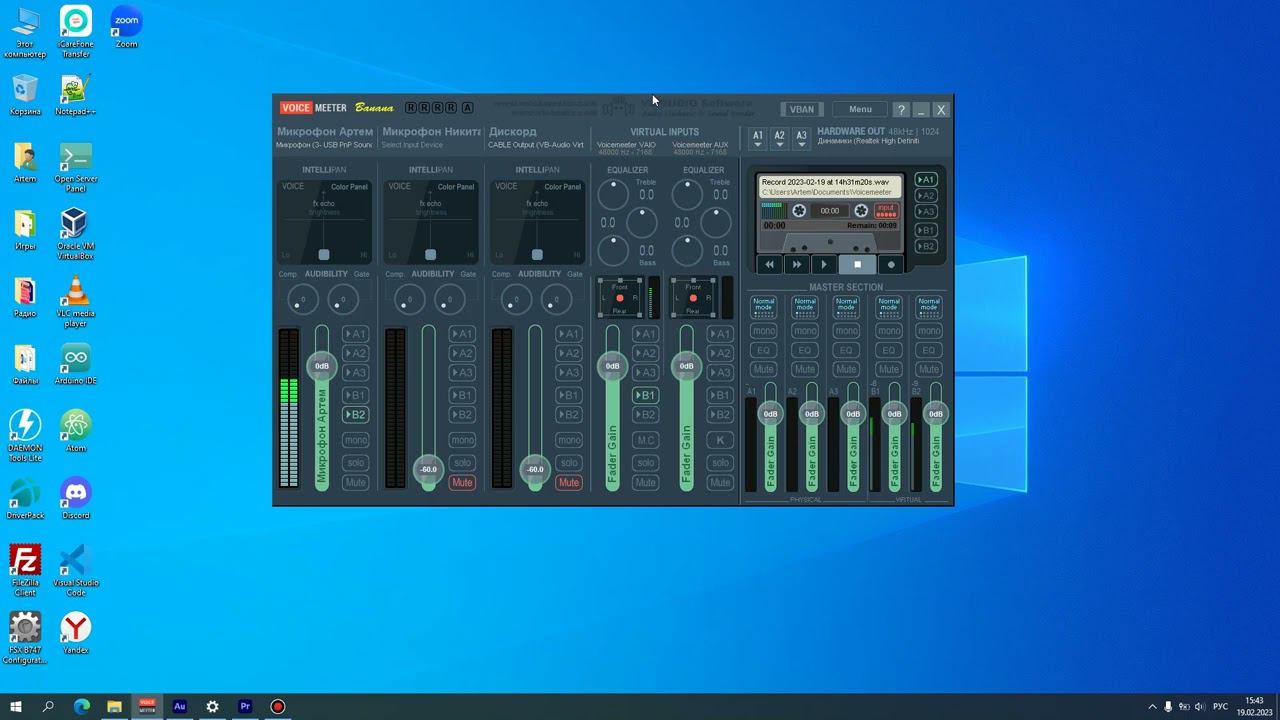Rewind the cassette recorder
This screenshot has height=720, width=1280.
pyautogui.click(x=769, y=265)
